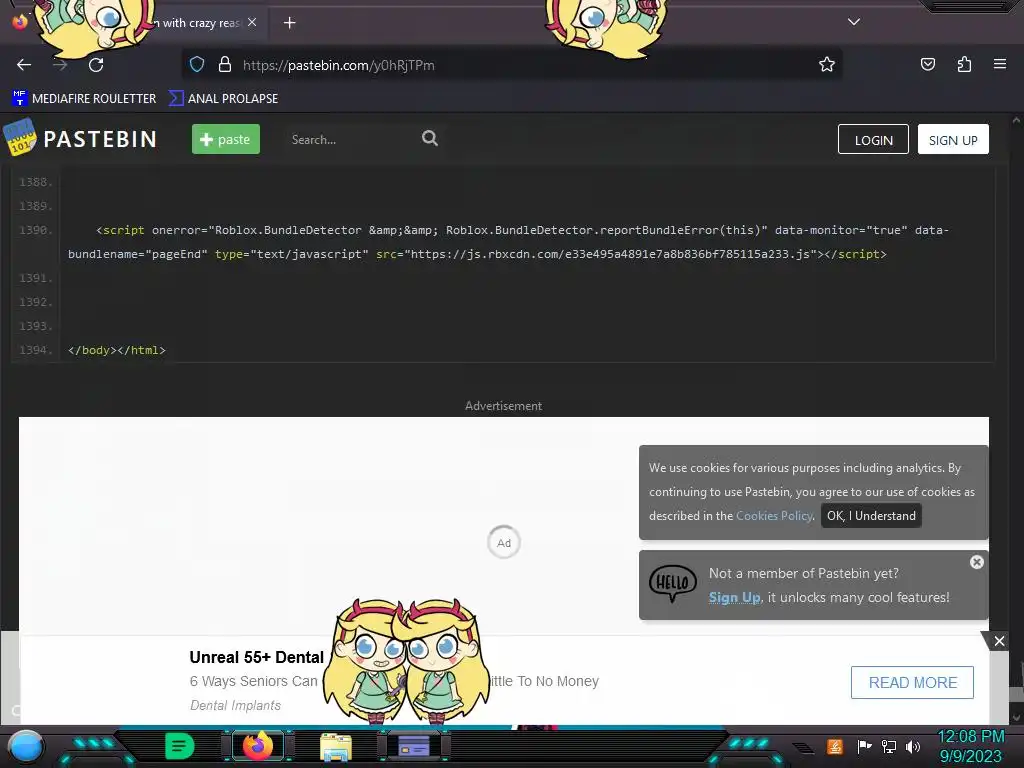Close the current browser tab
Image resolution: width=1024 pixels, height=768 pixels.
pyautogui.click(x=252, y=22)
